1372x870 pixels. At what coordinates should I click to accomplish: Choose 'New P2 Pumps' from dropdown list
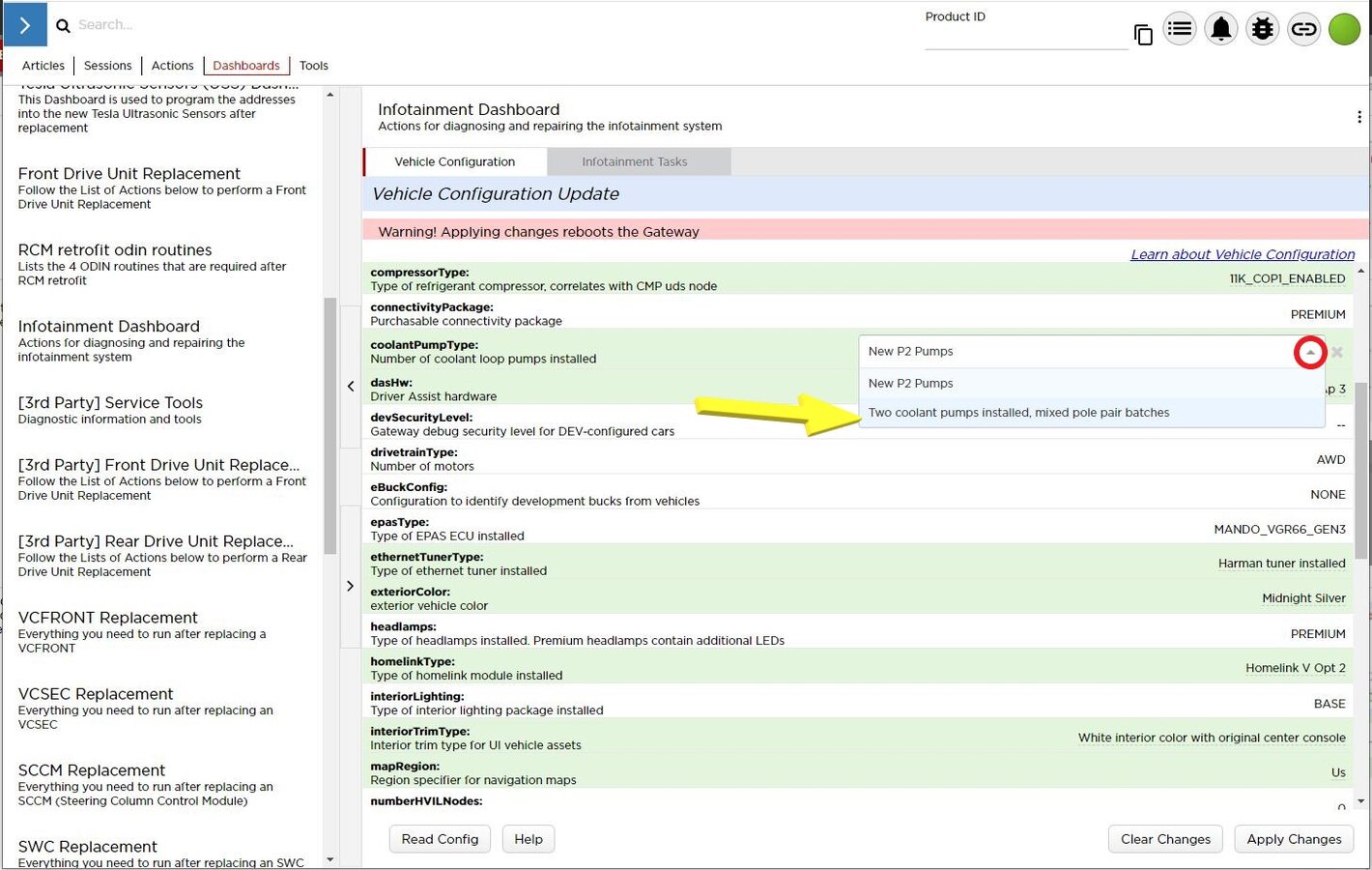pos(910,384)
